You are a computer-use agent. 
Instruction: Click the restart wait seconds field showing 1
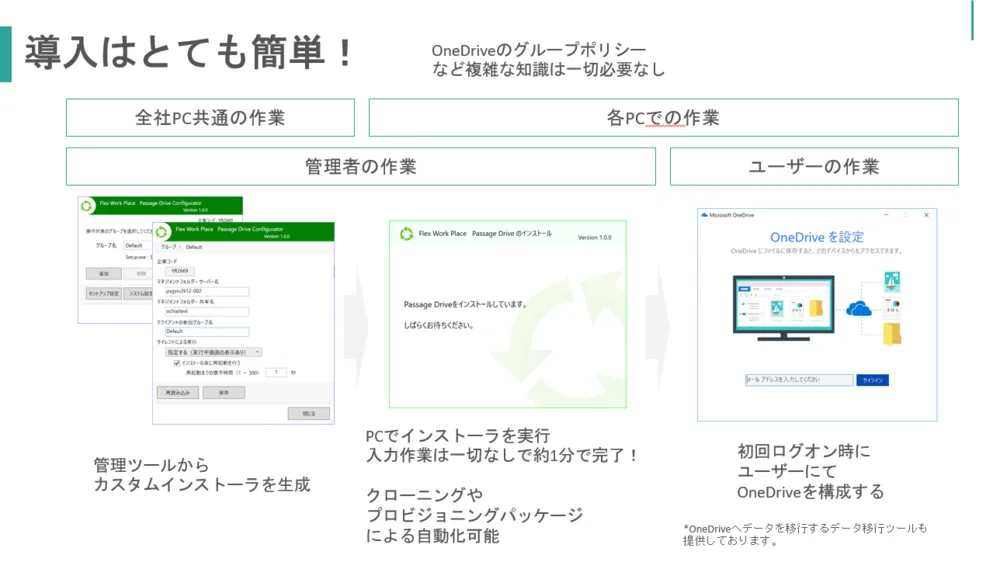[x=276, y=372]
